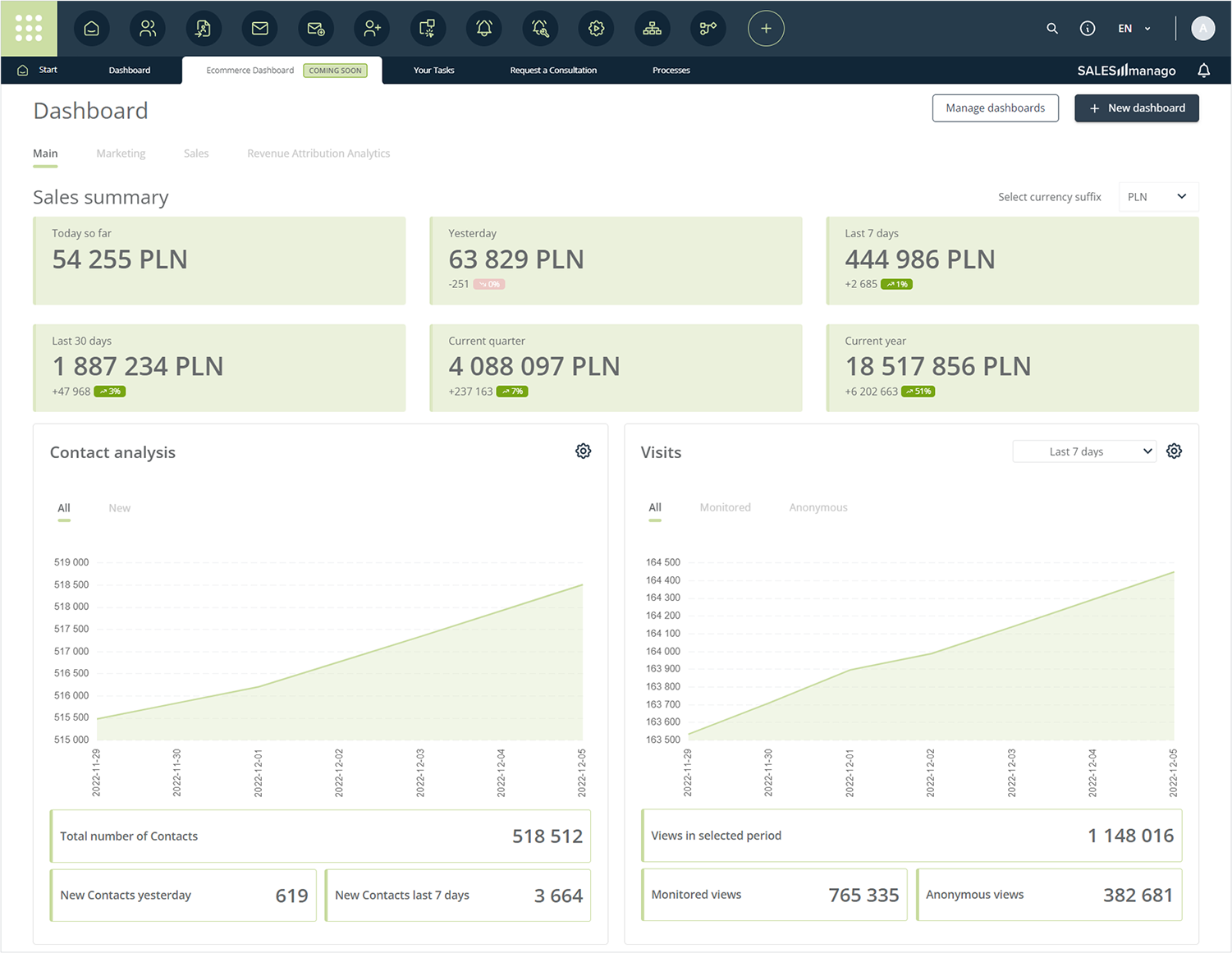The image size is (1232, 953).
Task: Click the 7% growth badge in Current quarter
Action: 512,392
